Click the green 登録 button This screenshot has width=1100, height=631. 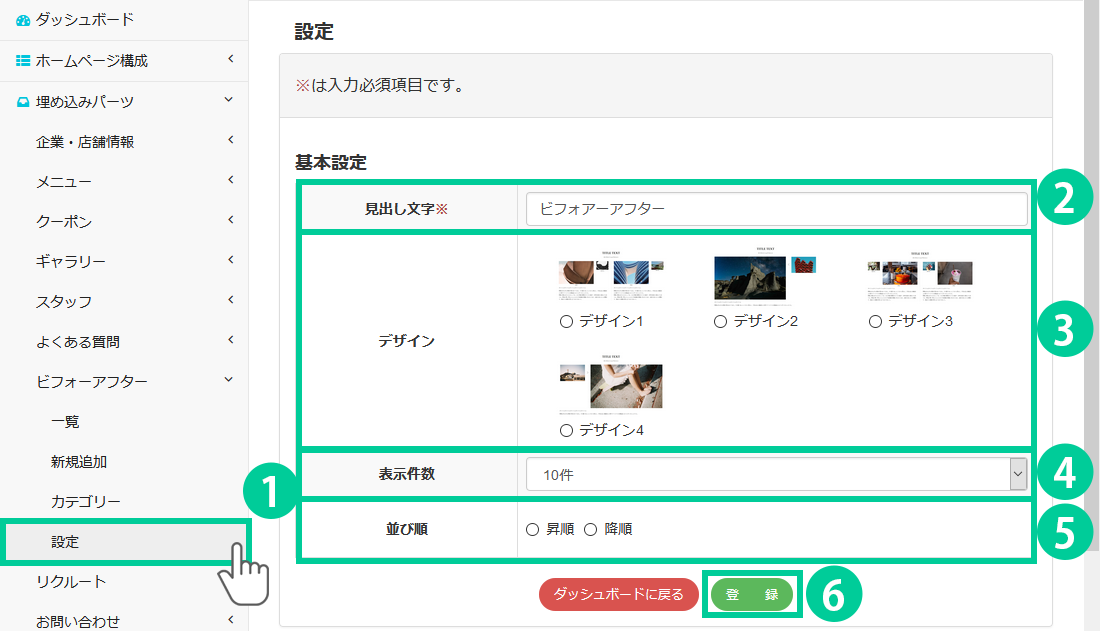point(752,594)
